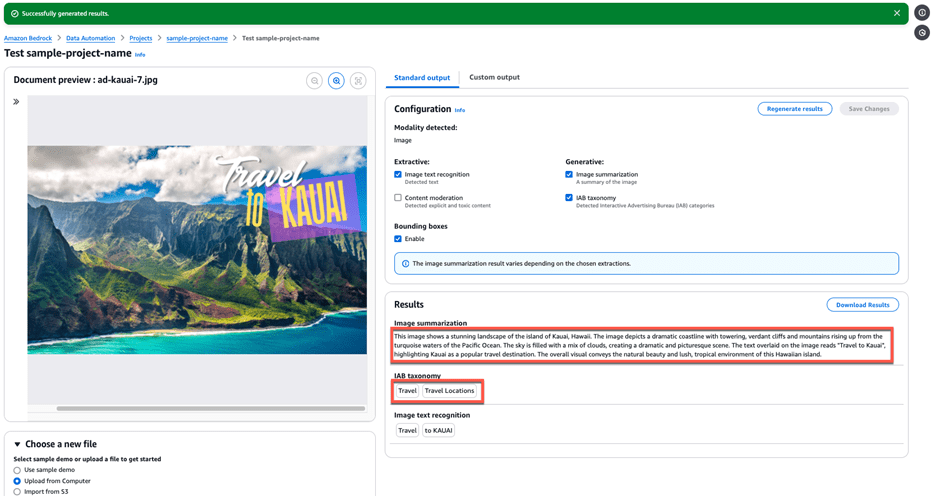This screenshot has width=935, height=496.
Task: Switch to the Custom output tab
Action: click(x=494, y=77)
